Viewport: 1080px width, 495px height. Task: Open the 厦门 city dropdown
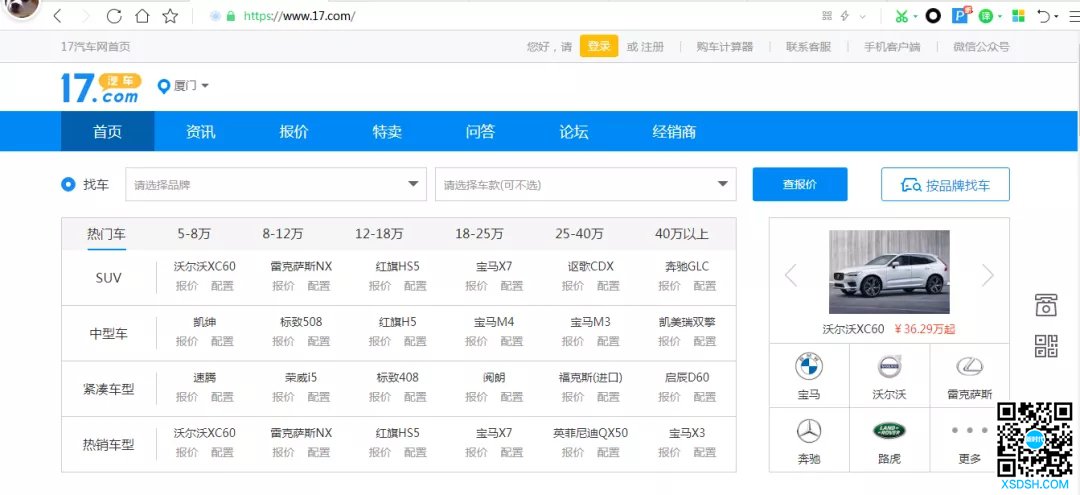coord(191,86)
